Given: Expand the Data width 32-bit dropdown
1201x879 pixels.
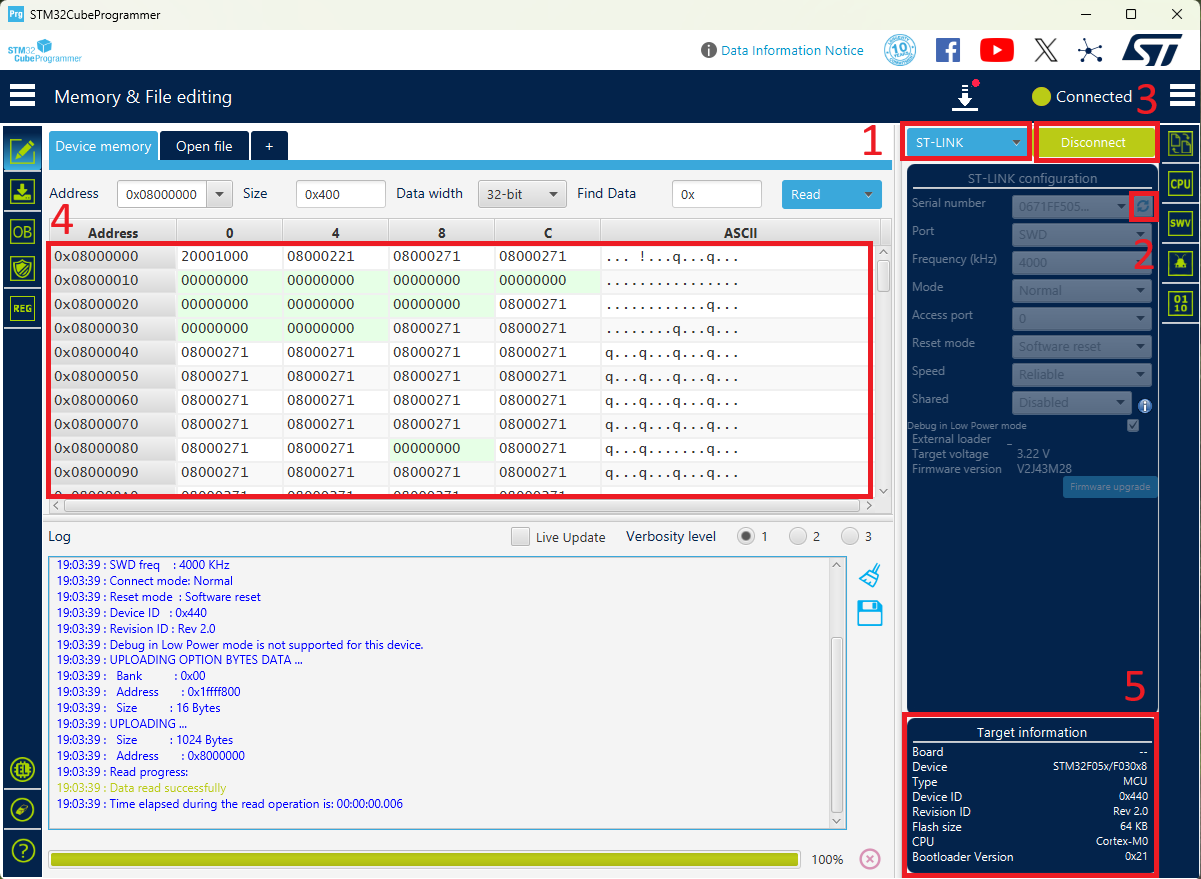Looking at the screenshot, I should (521, 194).
